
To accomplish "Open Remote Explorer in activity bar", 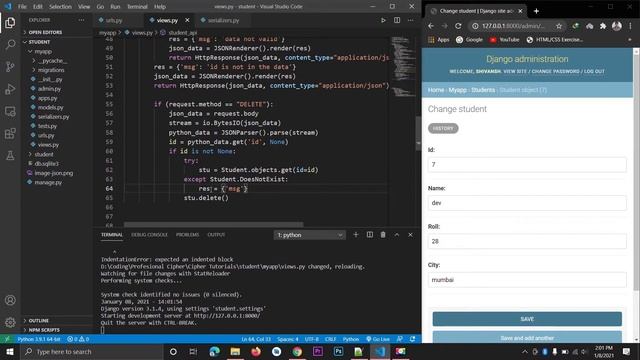I will (x=10, y=111).
